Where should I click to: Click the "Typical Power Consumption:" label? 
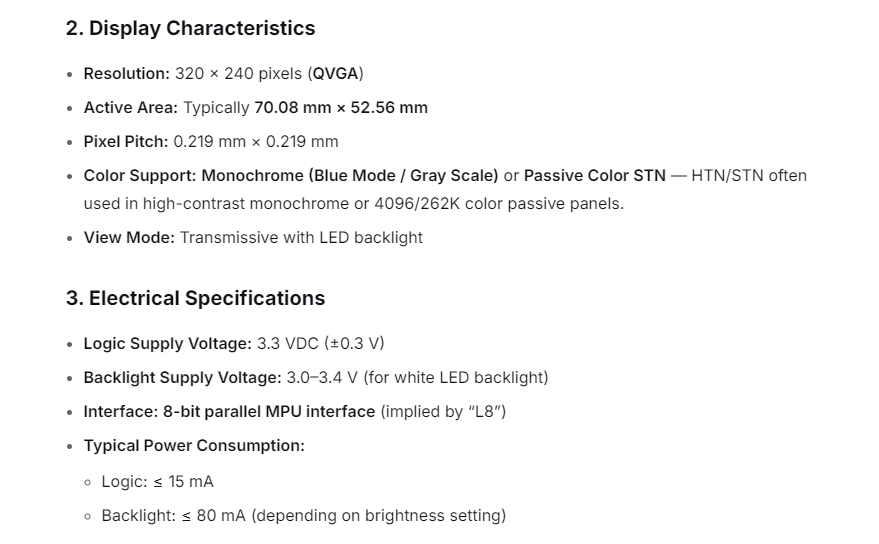[x=194, y=445]
